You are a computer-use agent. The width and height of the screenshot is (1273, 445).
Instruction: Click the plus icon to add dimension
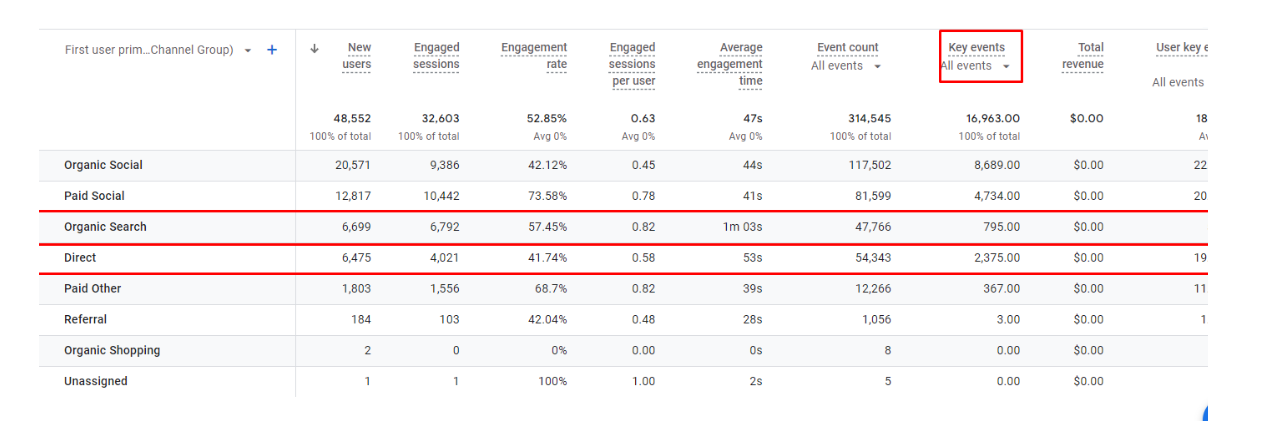(x=272, y=50)
